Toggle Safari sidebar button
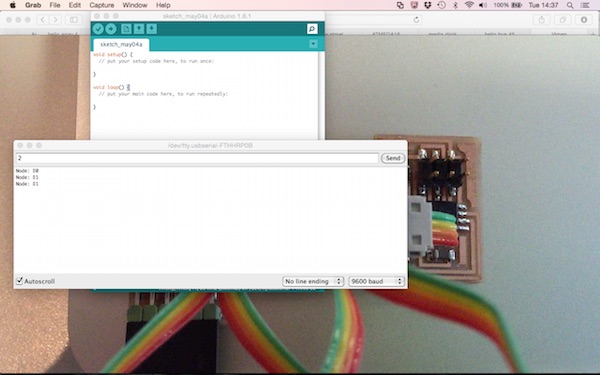600x375 pixels. tap(74, 20)
